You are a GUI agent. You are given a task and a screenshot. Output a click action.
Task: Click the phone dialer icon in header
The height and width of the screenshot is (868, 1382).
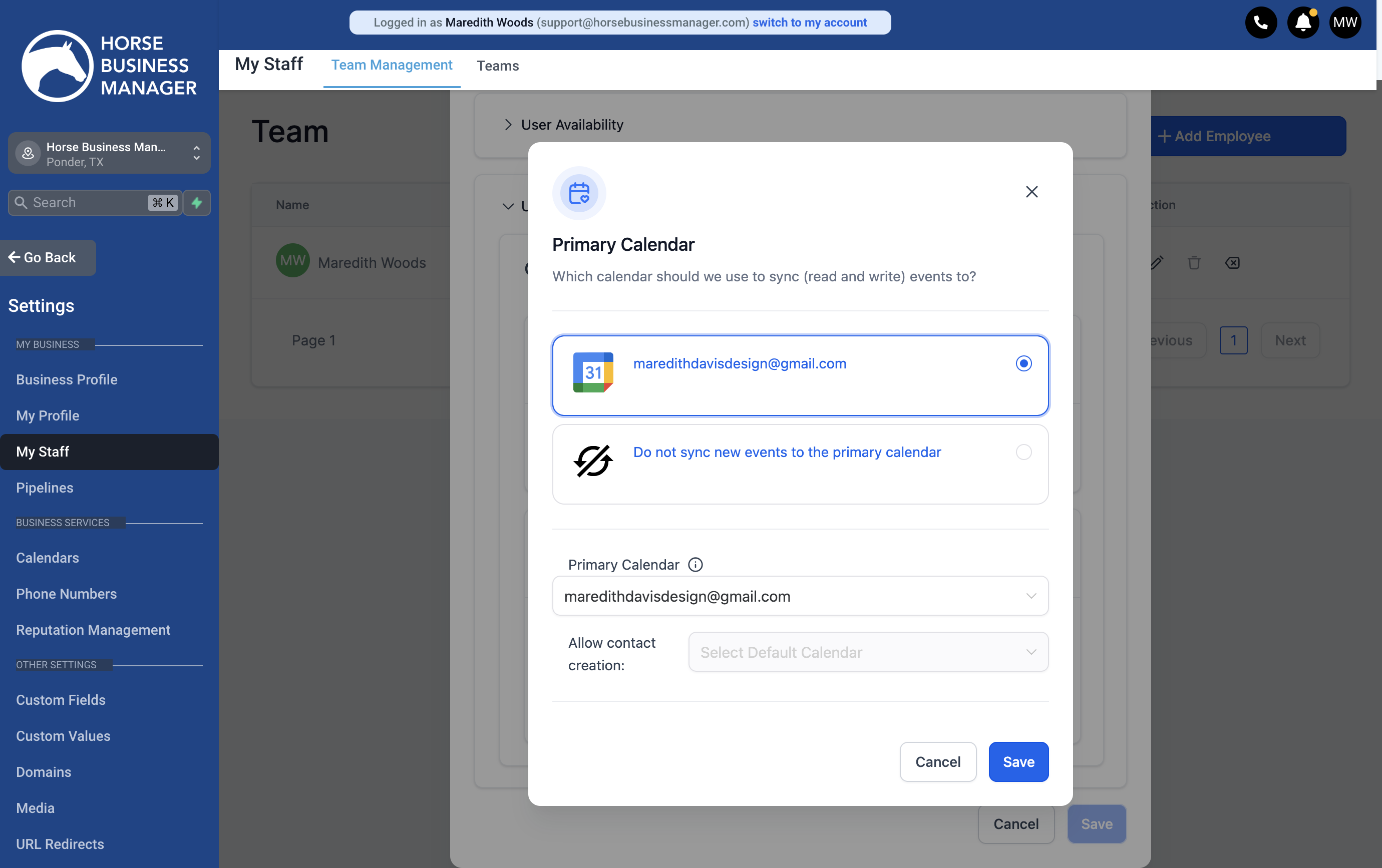(x=1261, y=23)
